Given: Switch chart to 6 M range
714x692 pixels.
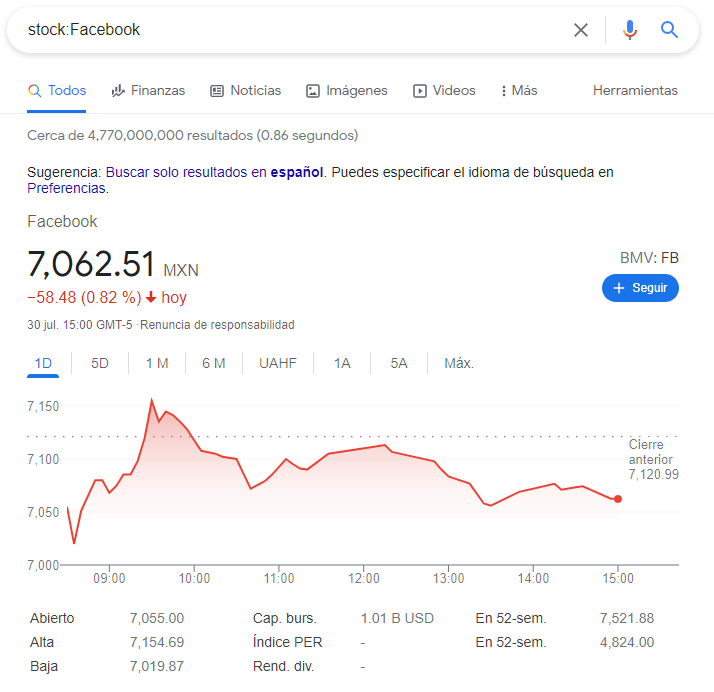Looking at the screenshot, I should [x=214, y=363].
